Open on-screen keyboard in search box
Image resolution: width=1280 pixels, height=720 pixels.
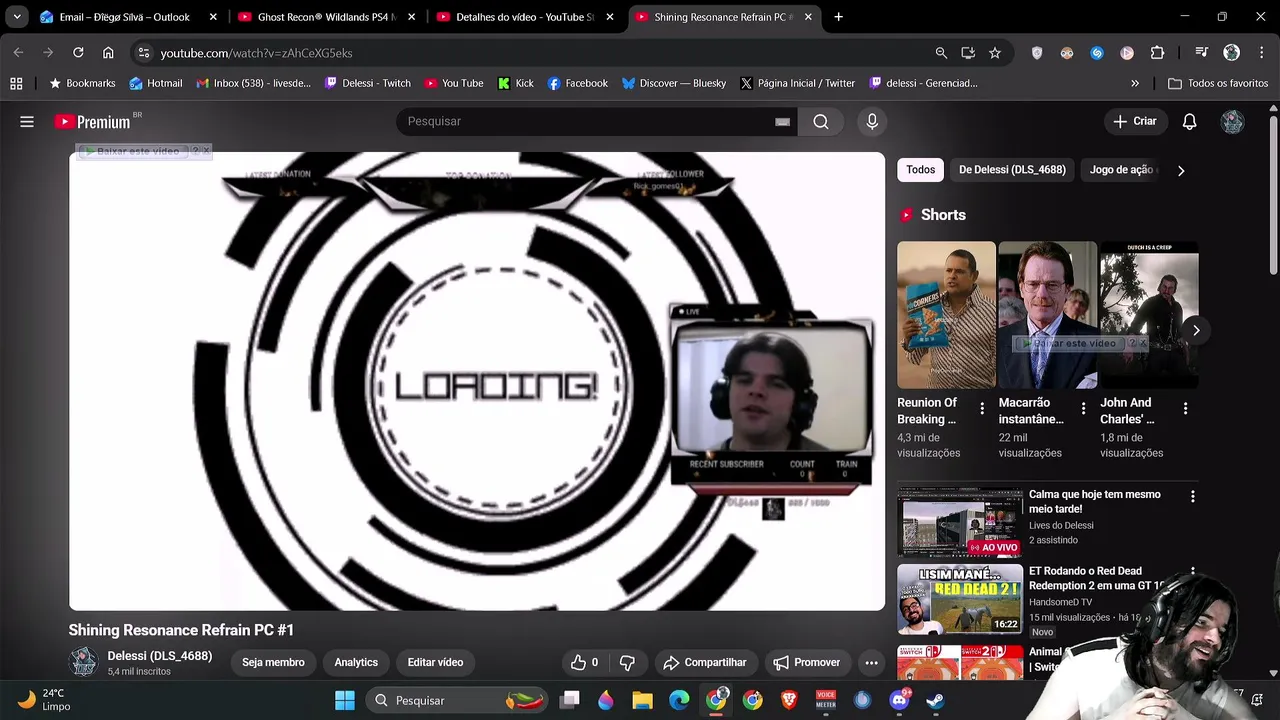[782, 121]
